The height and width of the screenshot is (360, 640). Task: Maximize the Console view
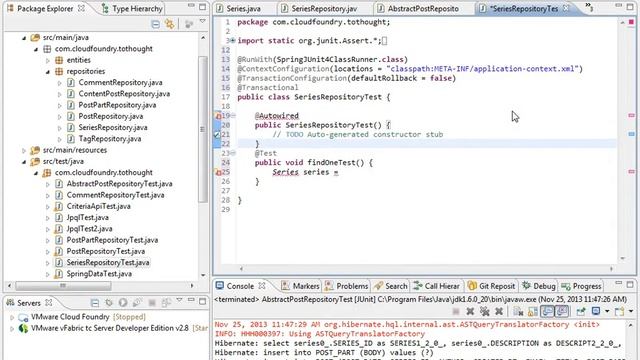[x=630, y=284]
